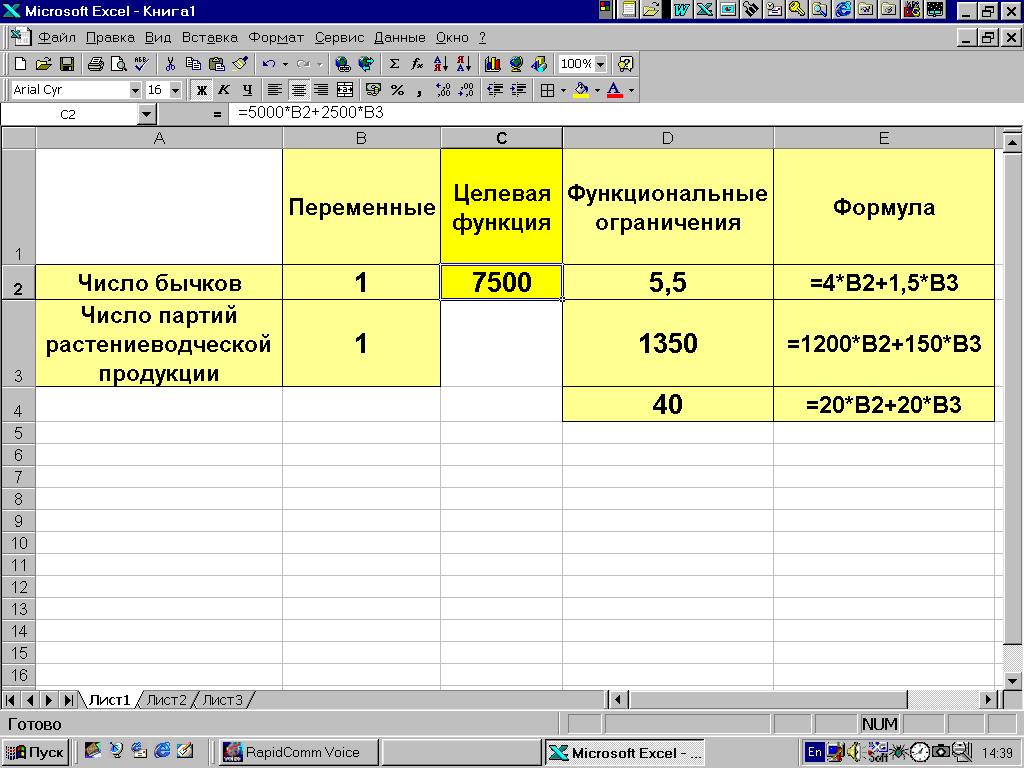Open the Name Box dropdown arrow
Viewport: 1024px width, 768px height.
(x=146, y=114)
